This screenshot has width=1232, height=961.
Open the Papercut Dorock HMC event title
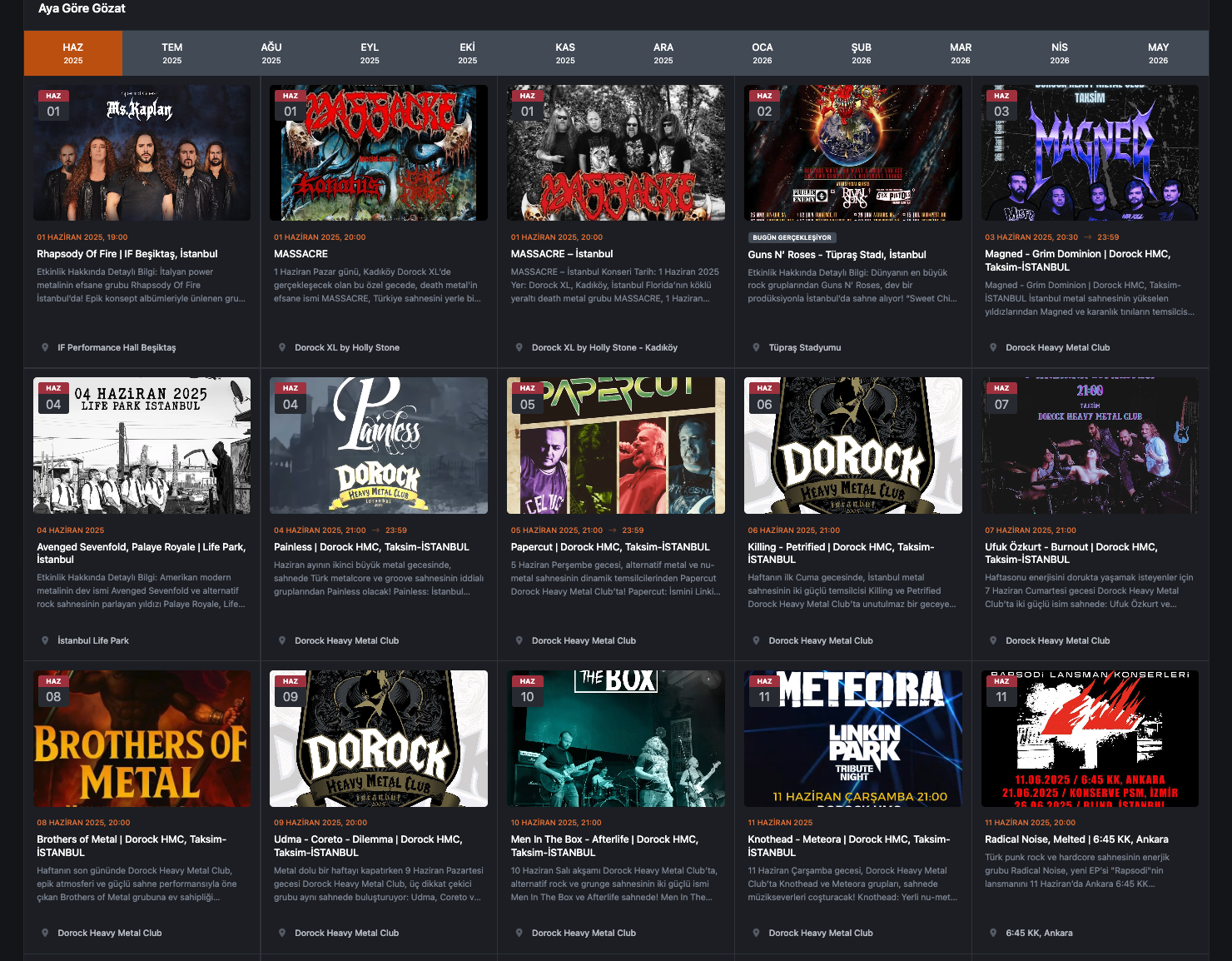pos(610,547)
